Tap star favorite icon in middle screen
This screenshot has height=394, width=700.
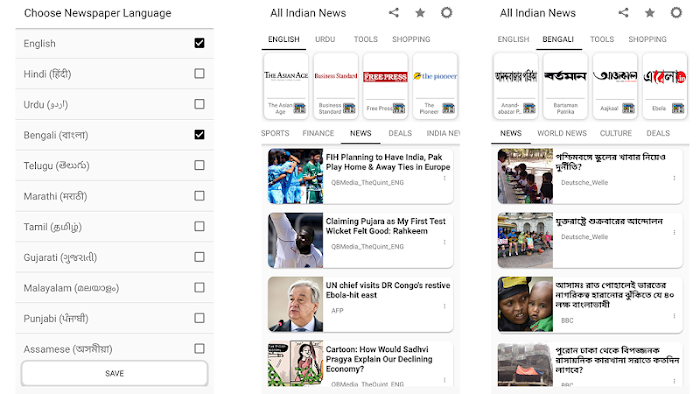pos(420,13)
